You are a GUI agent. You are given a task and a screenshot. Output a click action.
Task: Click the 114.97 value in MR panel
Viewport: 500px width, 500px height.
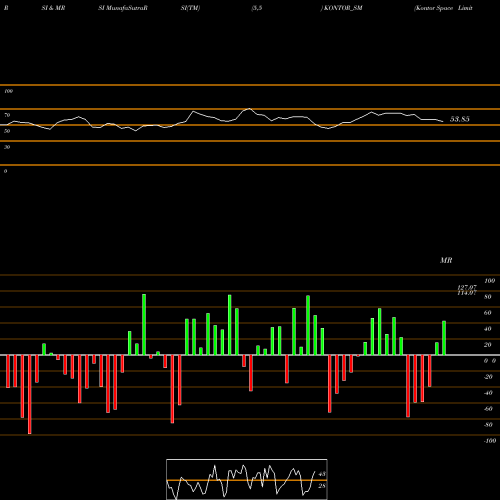(467, 293)
